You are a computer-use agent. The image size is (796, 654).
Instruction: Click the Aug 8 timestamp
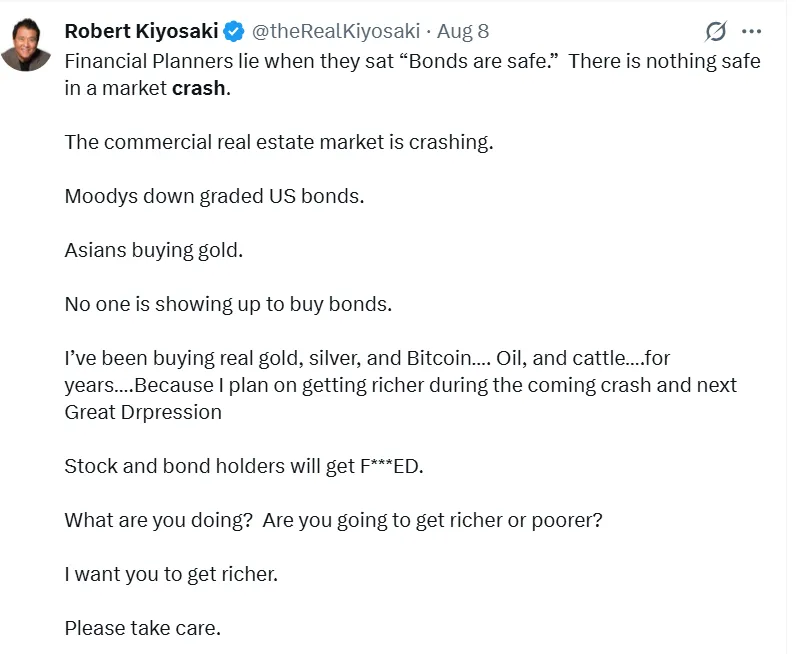coord(463,31)
